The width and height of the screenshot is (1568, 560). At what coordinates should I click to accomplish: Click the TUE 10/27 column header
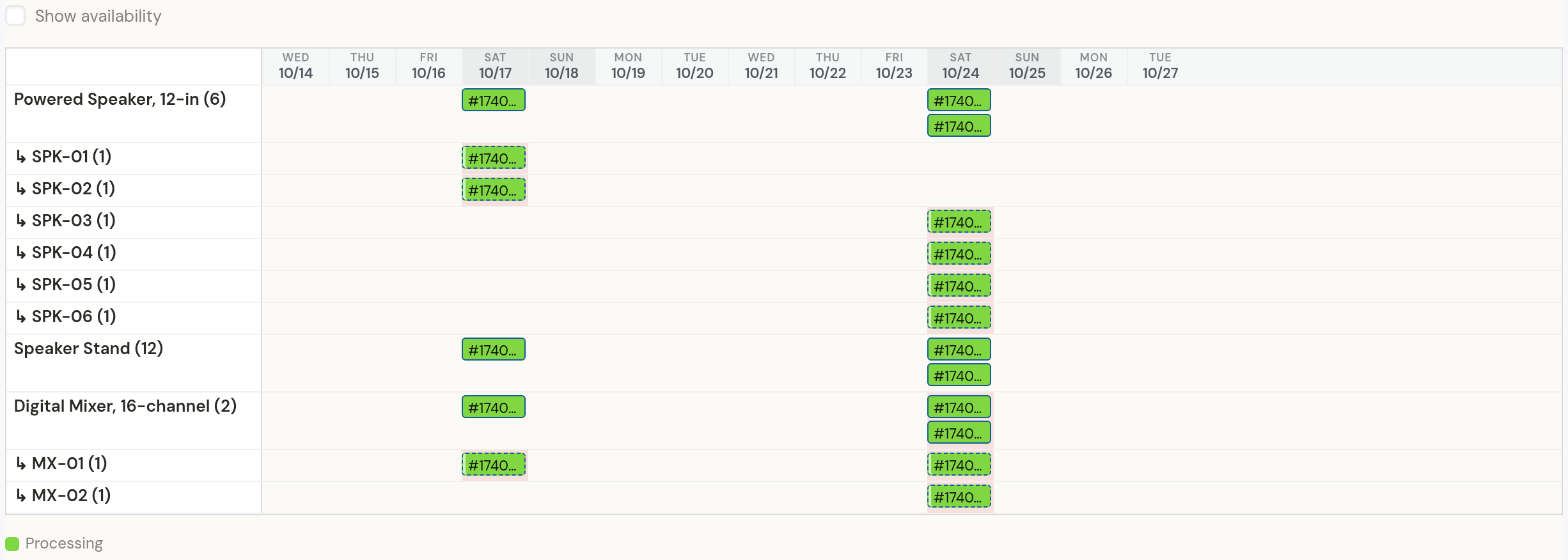pos(1160,66)
